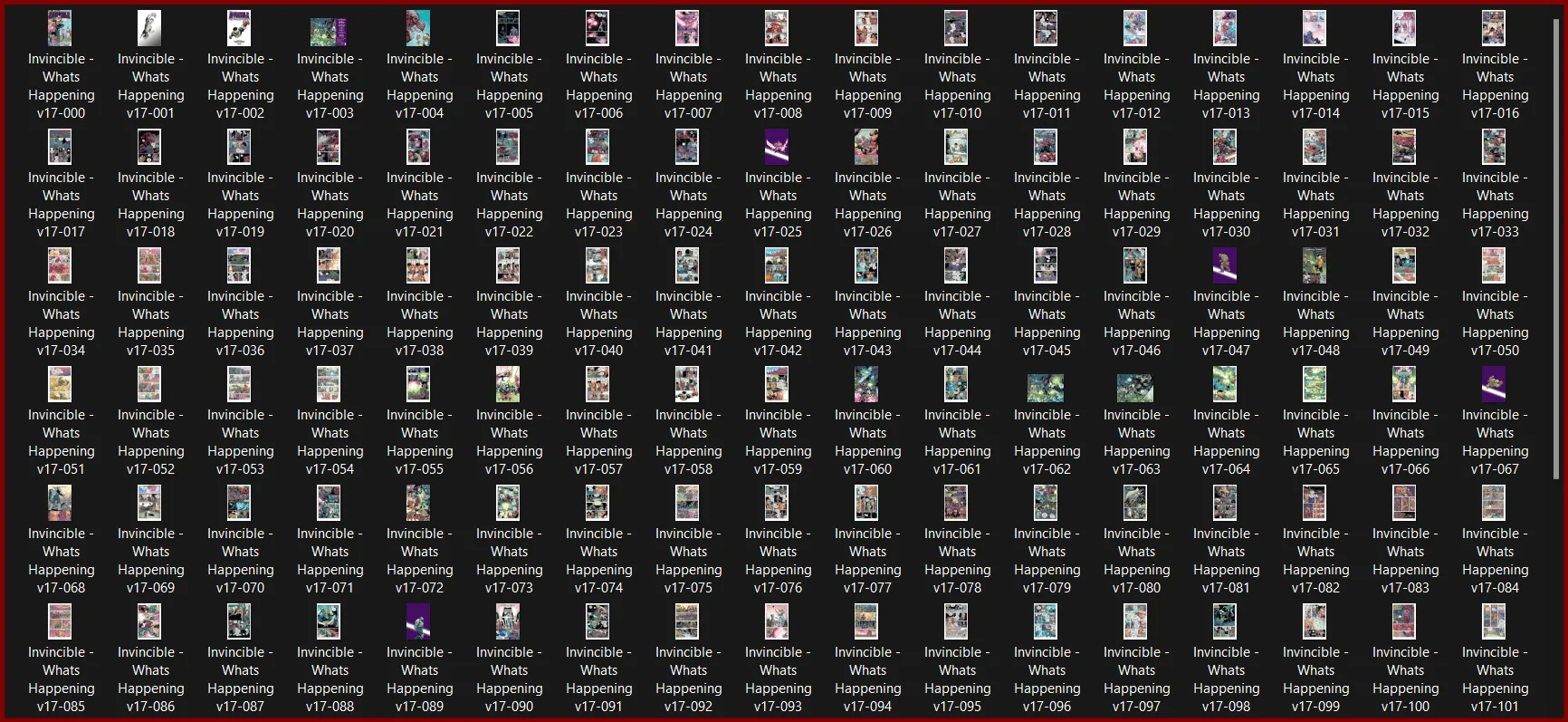Choose thumbnail of file v17-095

coord(956,622)
